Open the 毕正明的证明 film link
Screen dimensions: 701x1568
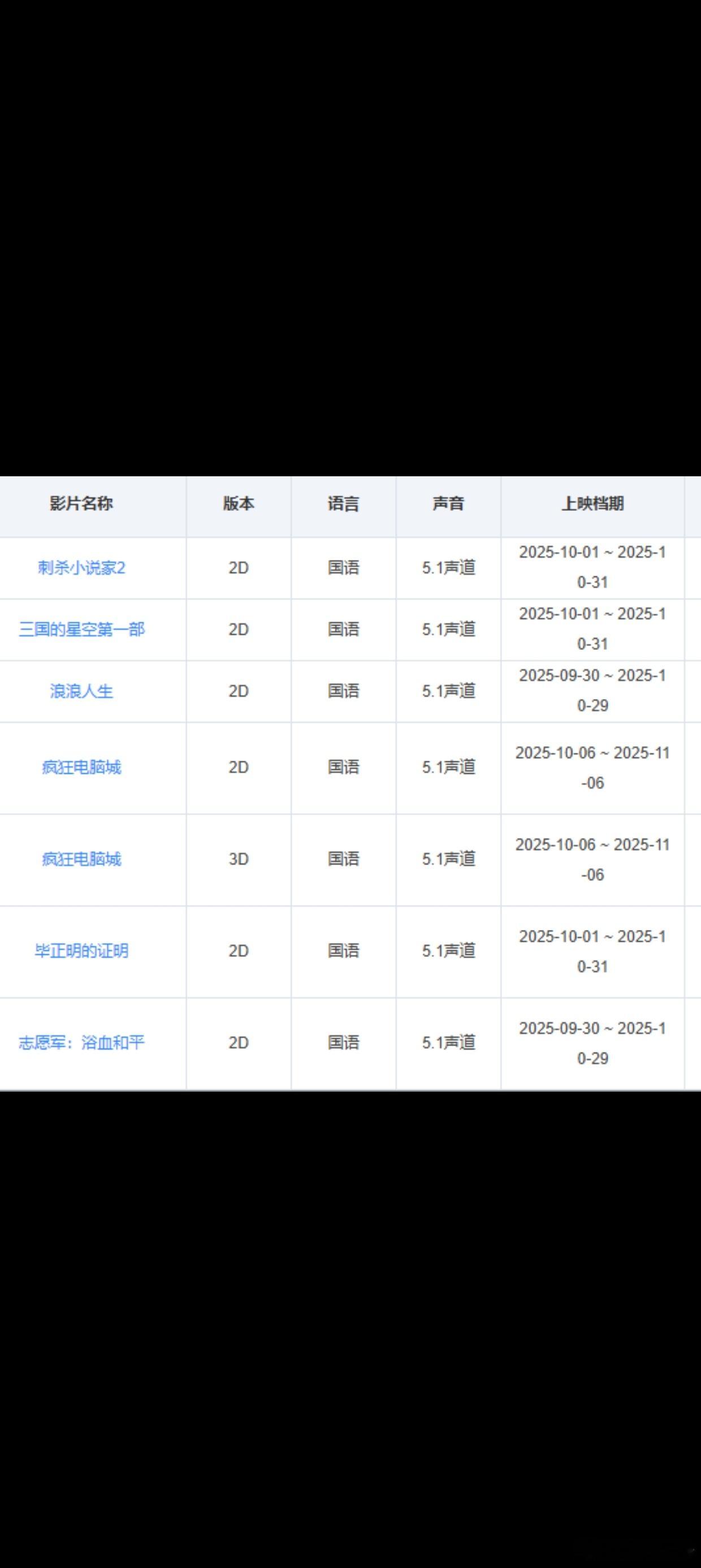[81, 951]
